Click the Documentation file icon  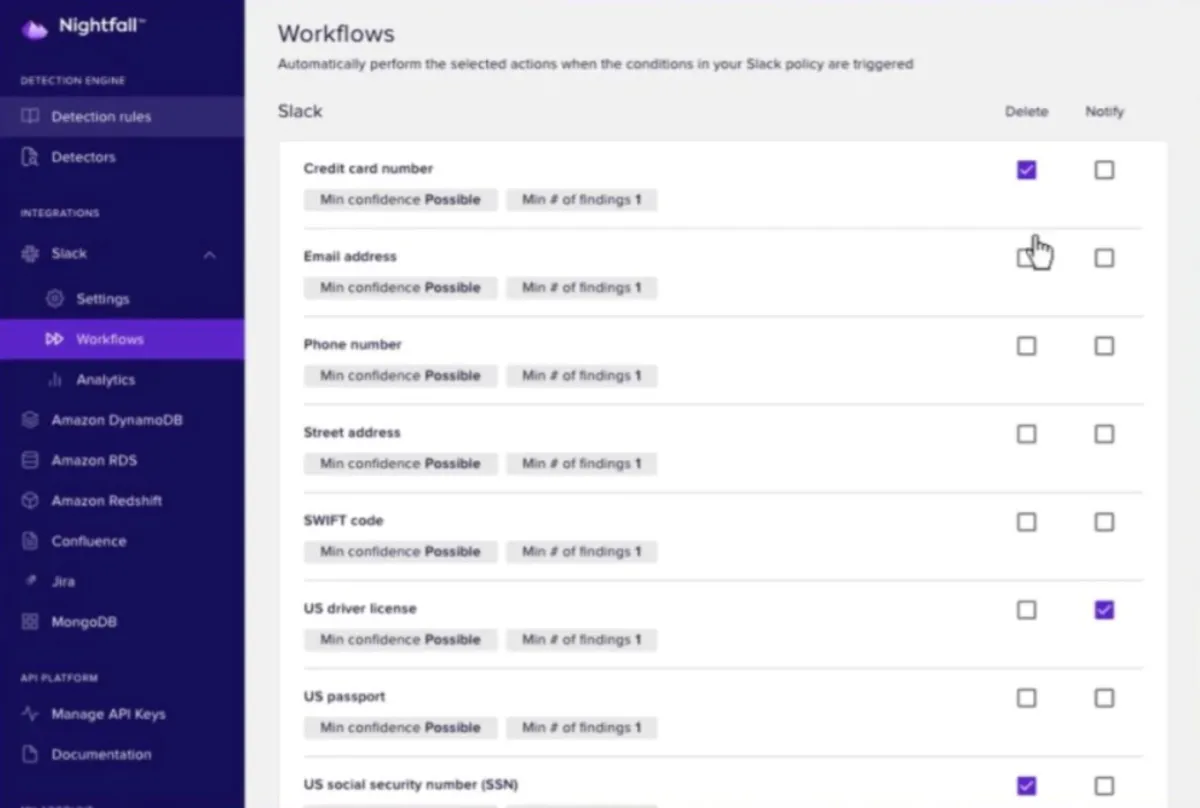pyautogui.click(x=30, y=755)
